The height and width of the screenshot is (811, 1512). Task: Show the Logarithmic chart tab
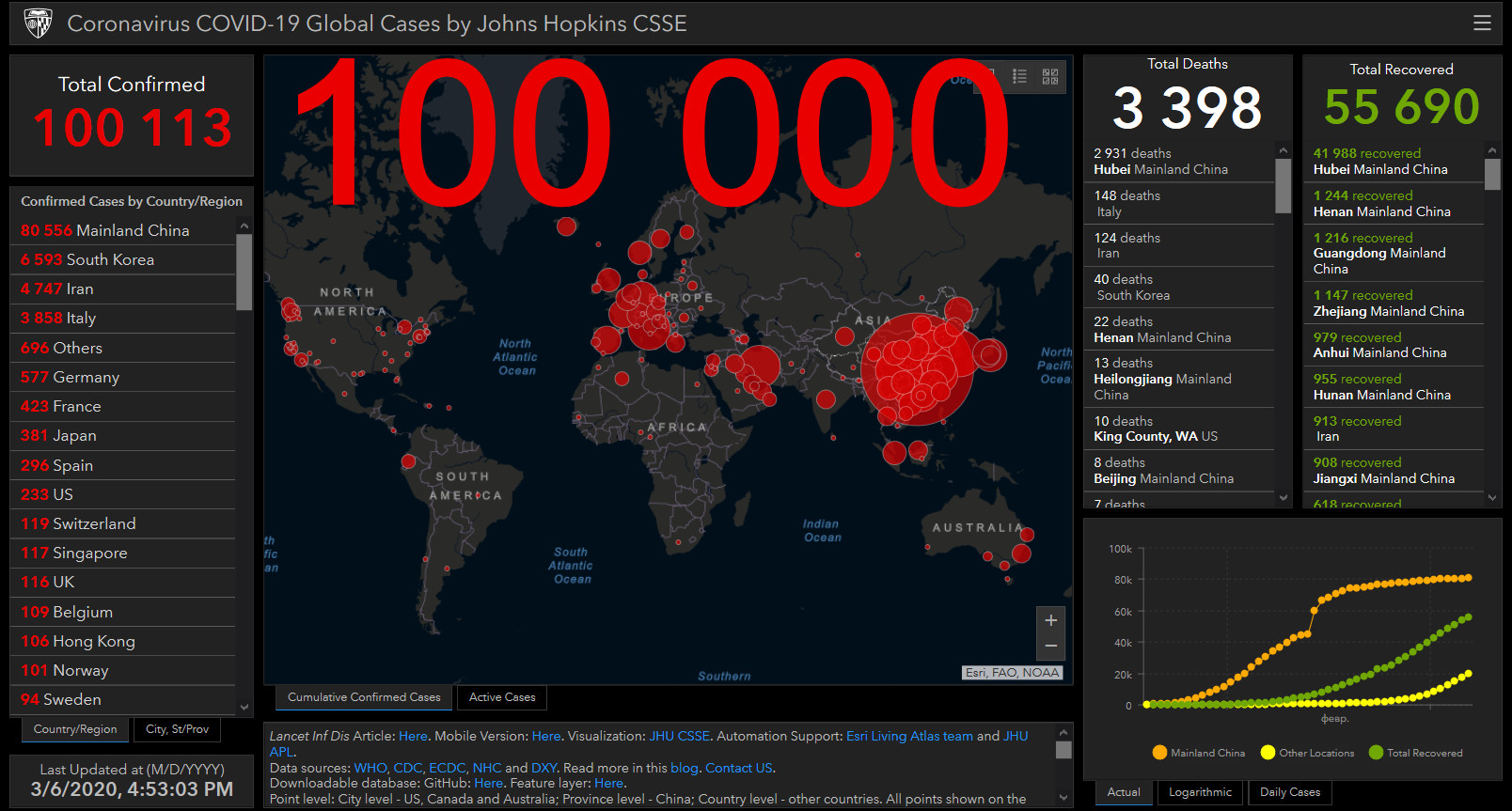(1200, 792)
